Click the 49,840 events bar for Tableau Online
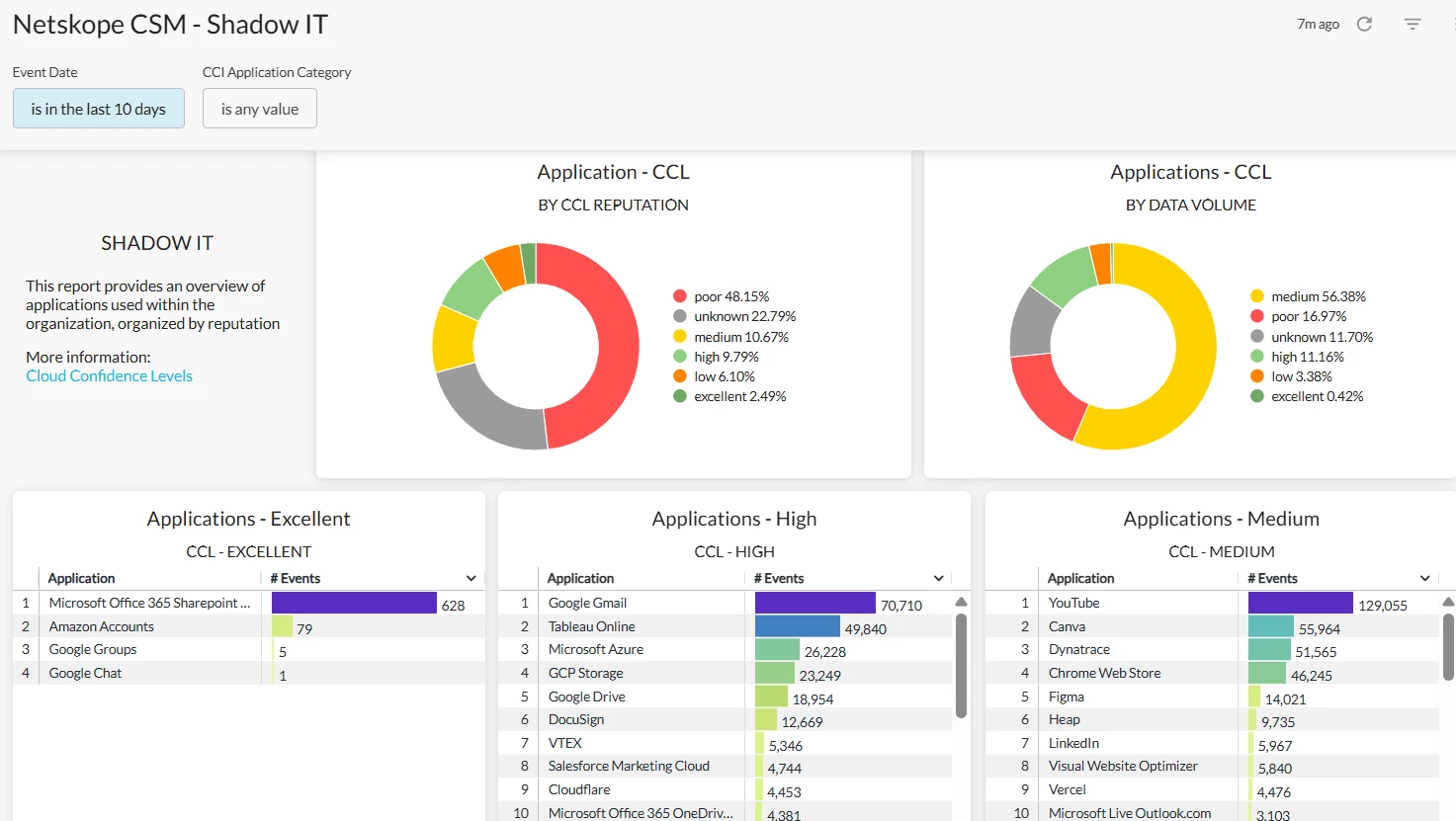 [x=798, y=626]
